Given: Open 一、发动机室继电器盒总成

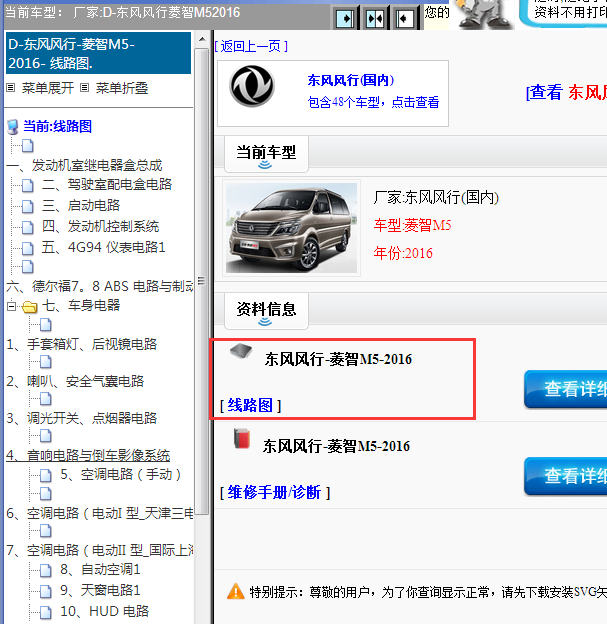Looking at the screenshot, I should tap(84, 165).
